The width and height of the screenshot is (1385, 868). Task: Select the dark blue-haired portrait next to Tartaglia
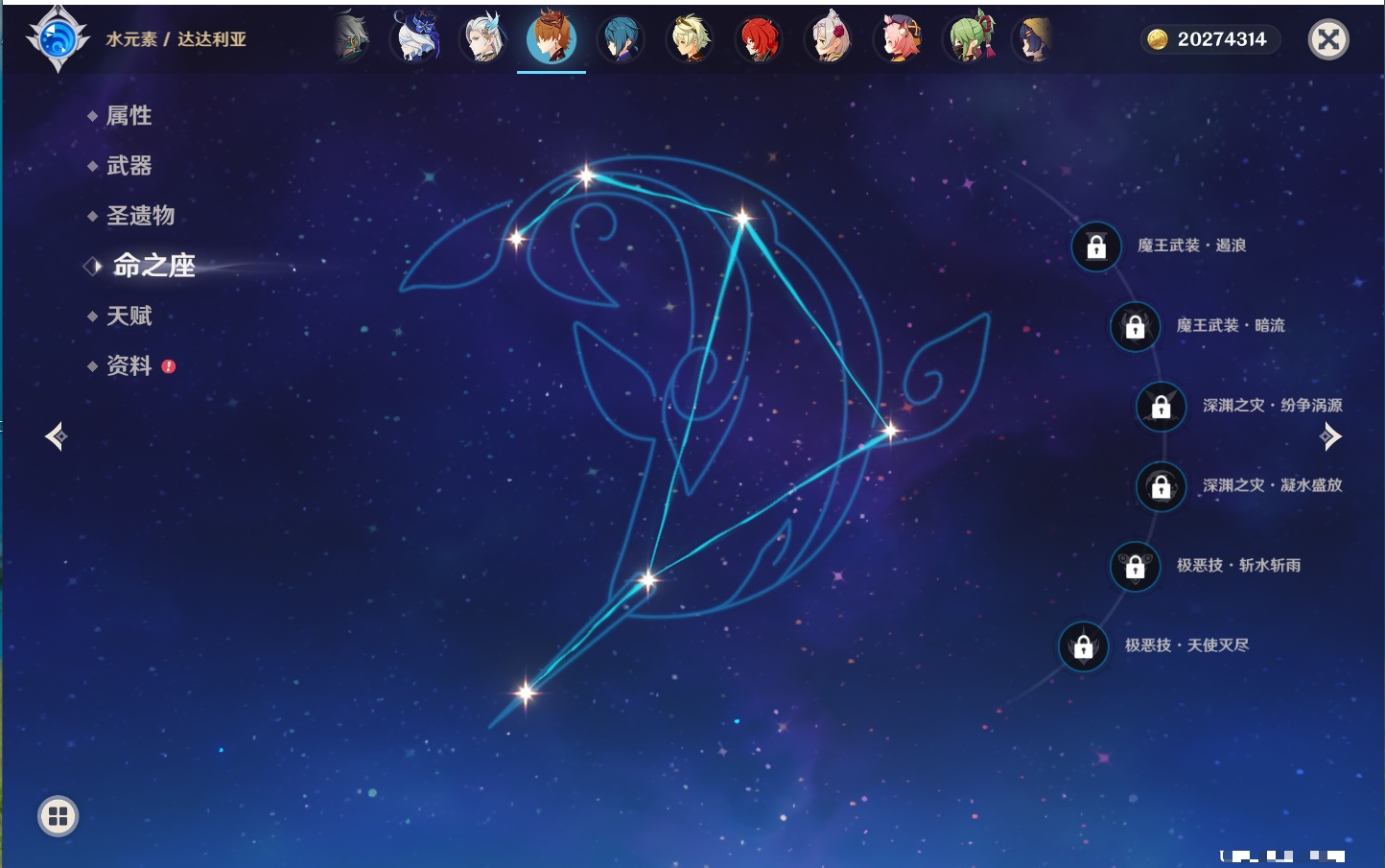point(621,39)
